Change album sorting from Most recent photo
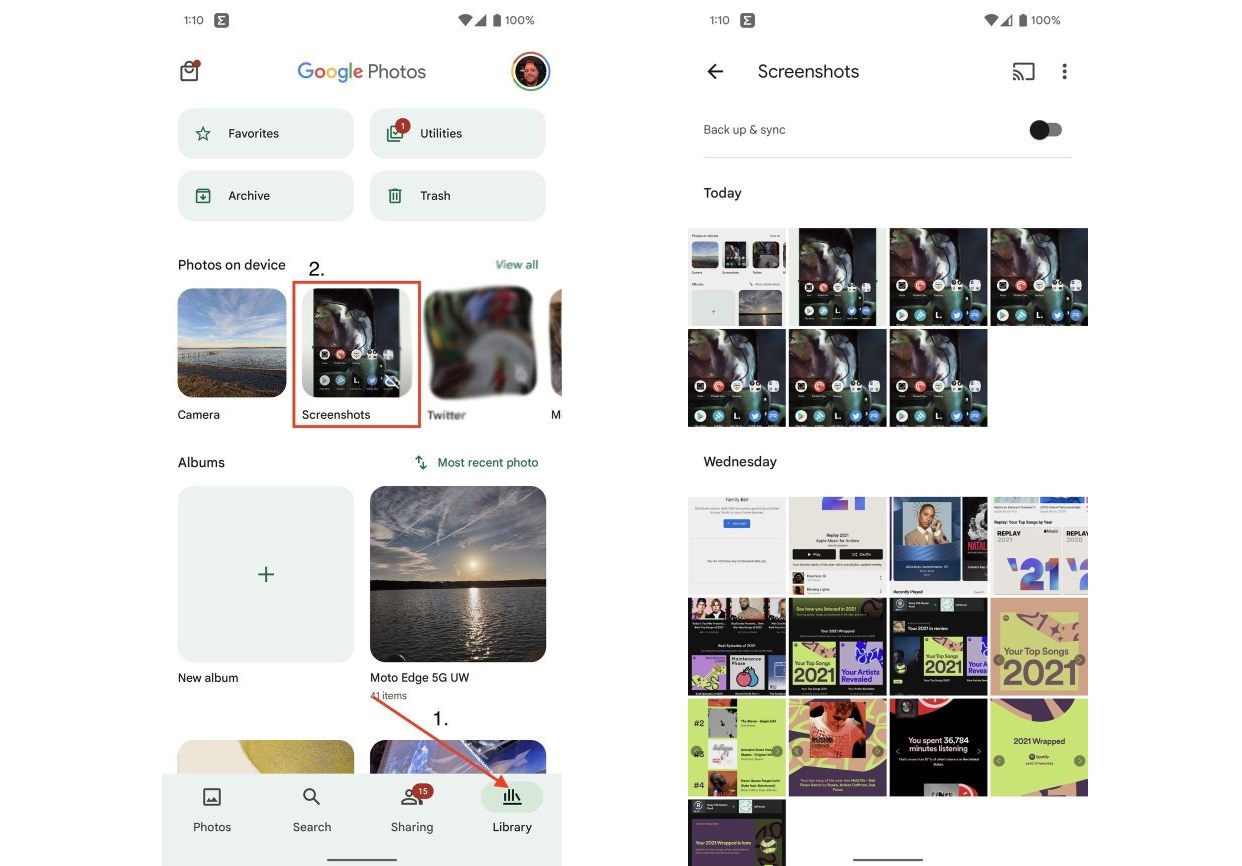 (x=477, y=463)
